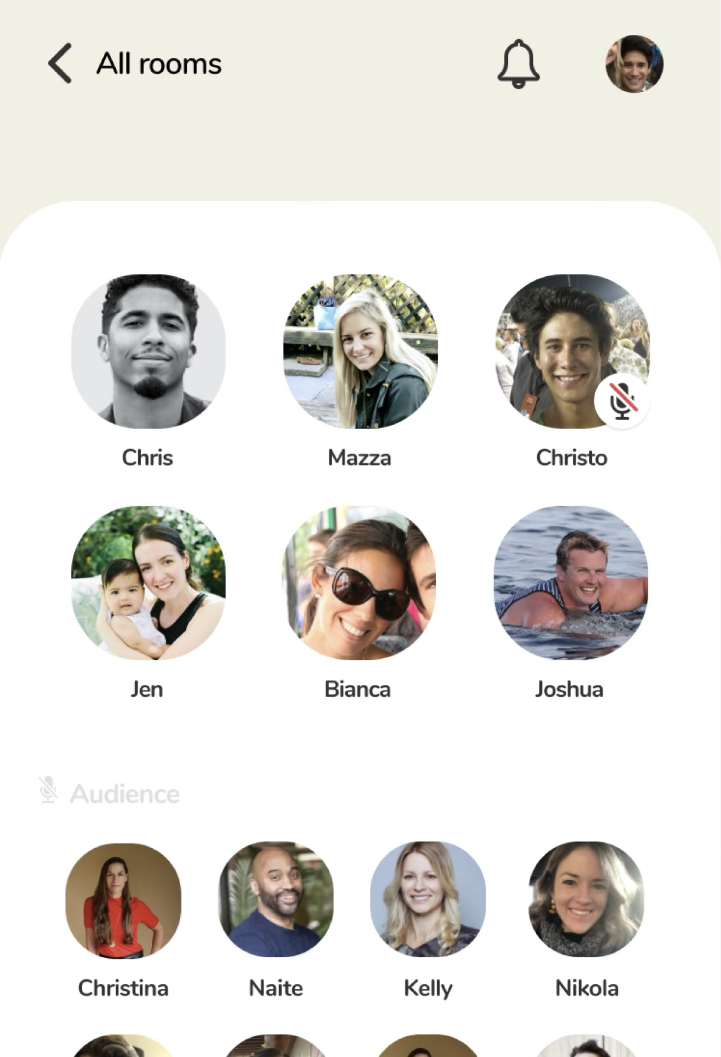Click the name label Mazza
The width and height of the screenshot is (721, 1057).
[x=359, y=458]
